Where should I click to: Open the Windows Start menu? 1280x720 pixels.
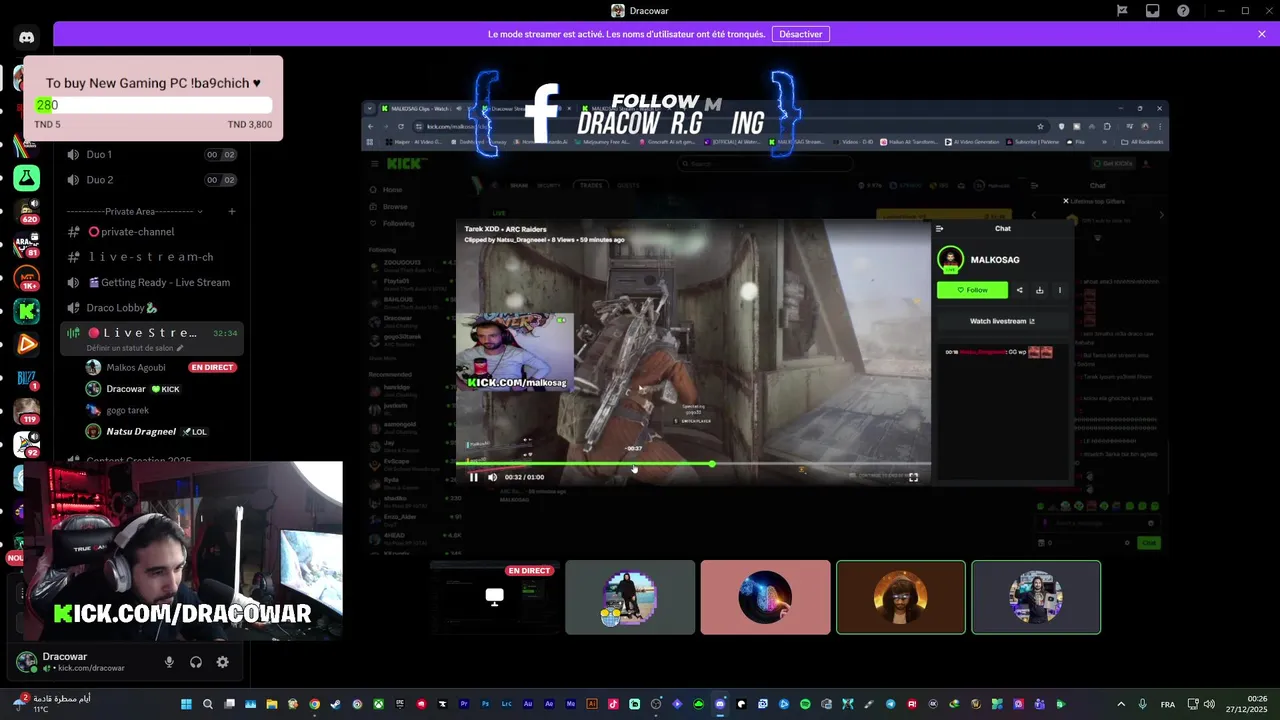pyautogui.click(x=186, y=704)
